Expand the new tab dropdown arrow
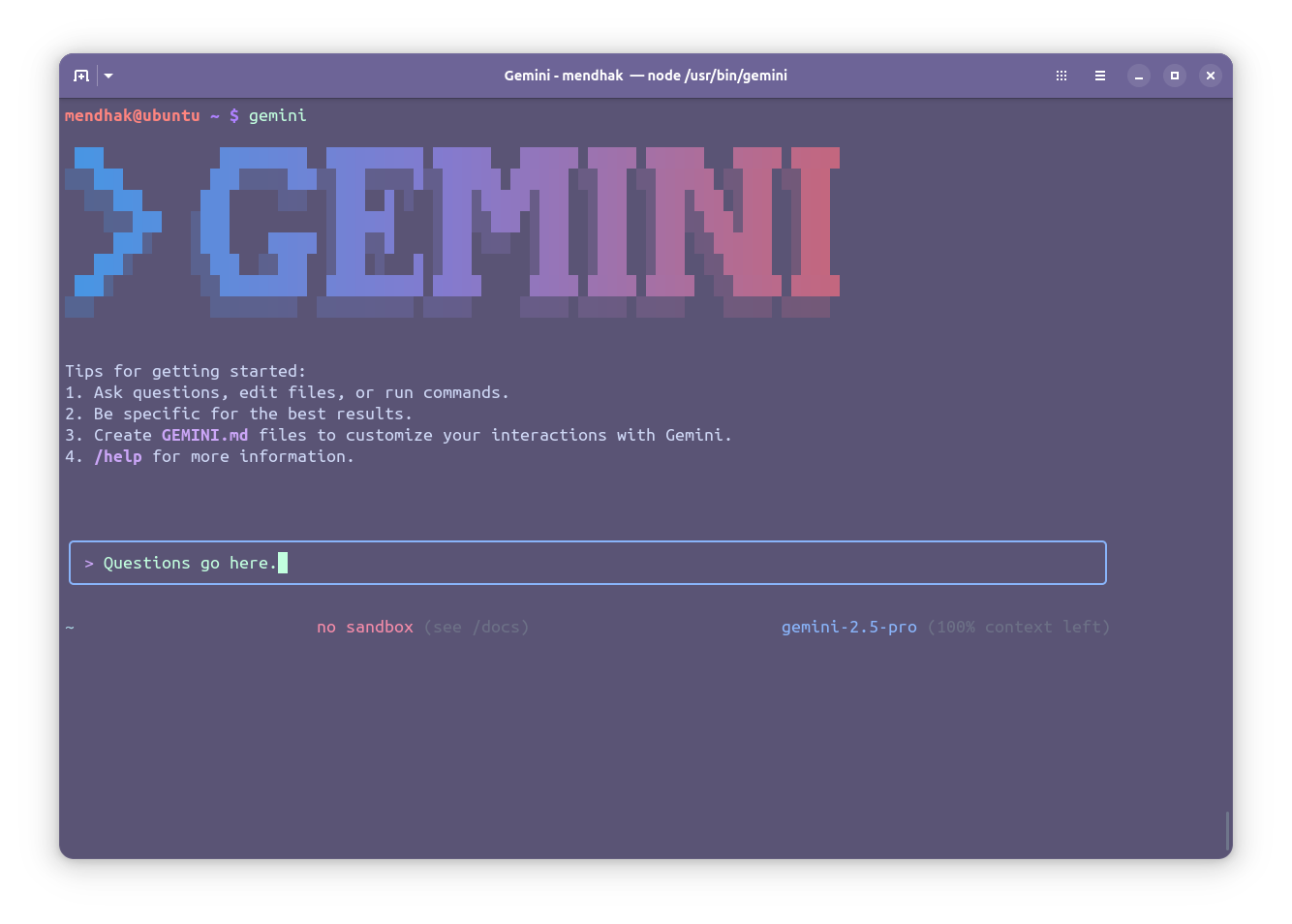This screenshot has height=924, width=1292. (x=108, y=76)
